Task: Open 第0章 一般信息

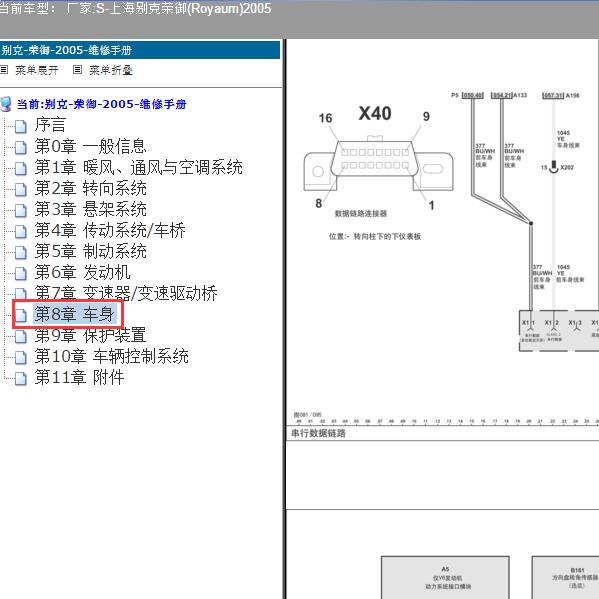Action: click(x=90, y=146)
